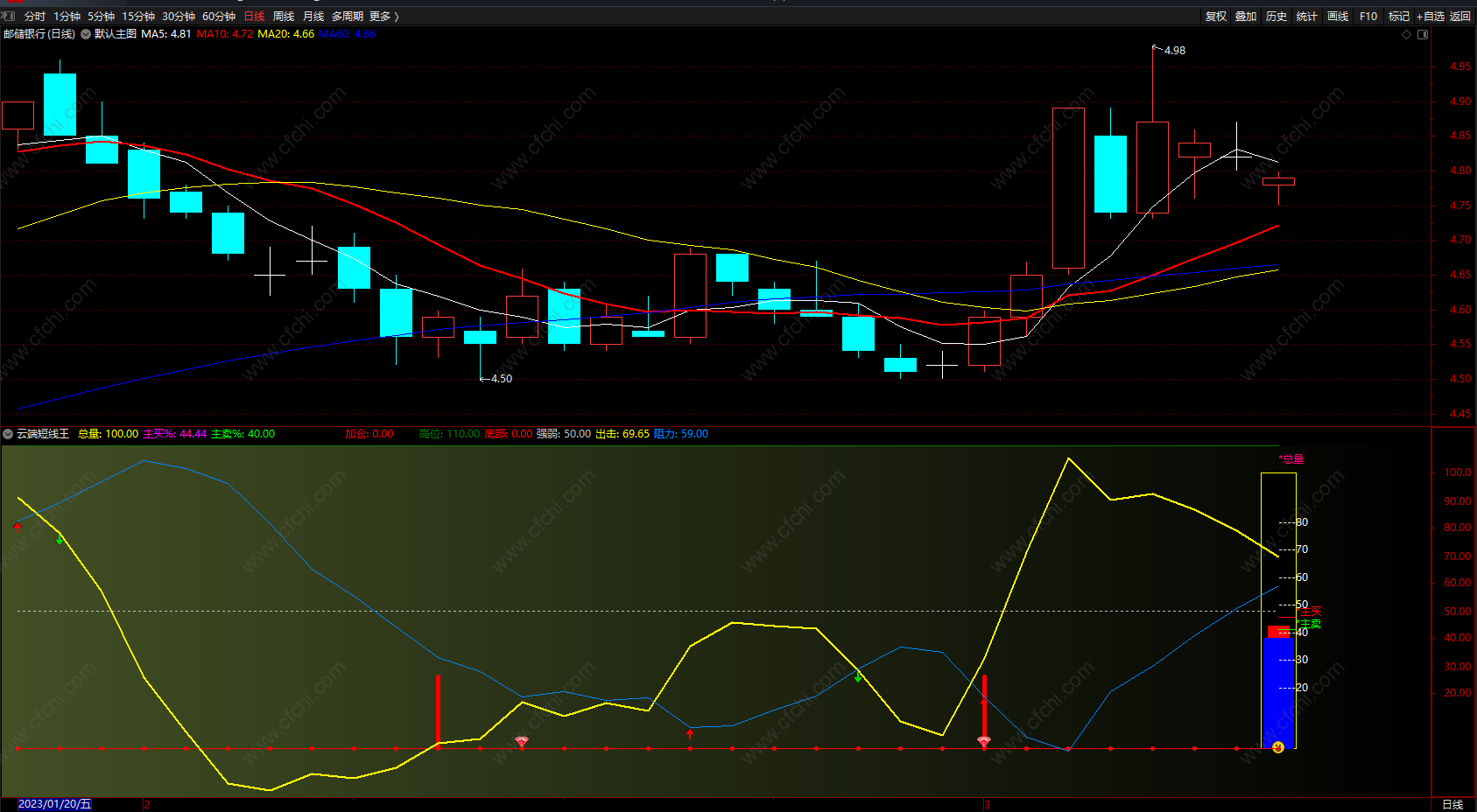The width and height of the screenshot is (1477, 812).
Task: Click the 2023/01/20/五 date label
Action: tap(54, 804)
